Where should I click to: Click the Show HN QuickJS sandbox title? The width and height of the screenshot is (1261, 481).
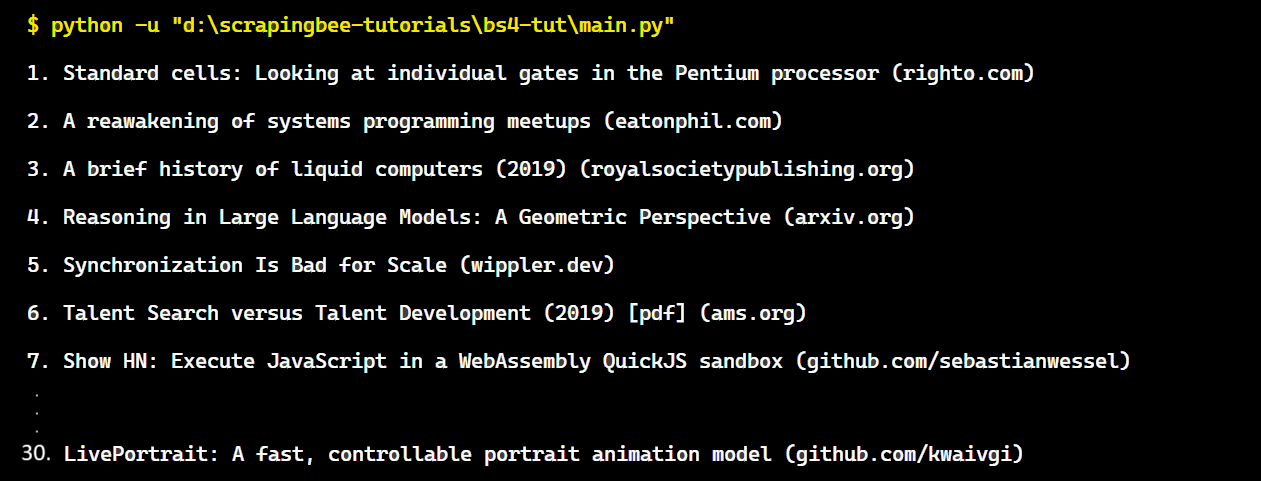[423, 361]
